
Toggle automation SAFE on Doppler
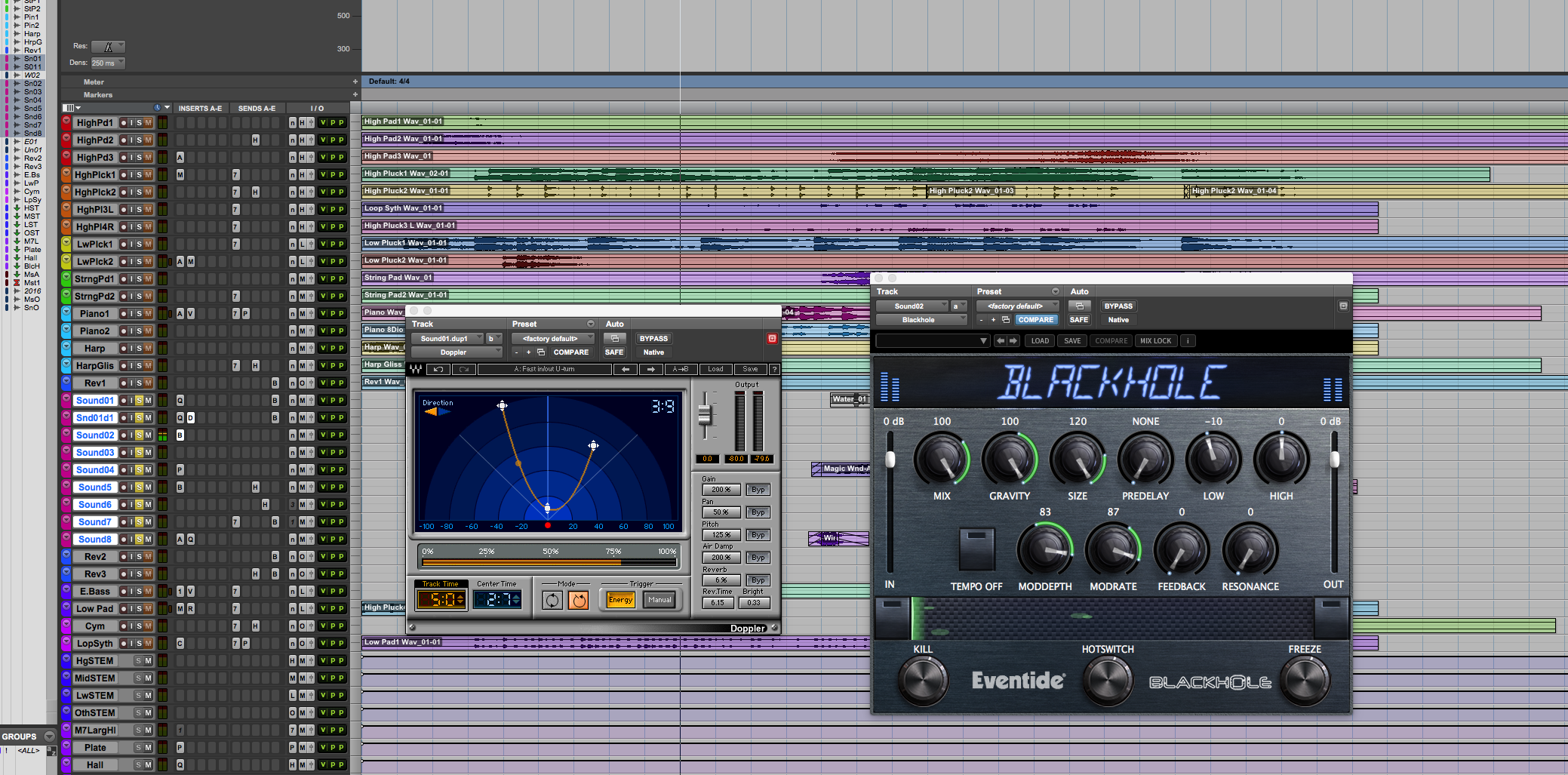pyautogui.click(x=614, y=352)
